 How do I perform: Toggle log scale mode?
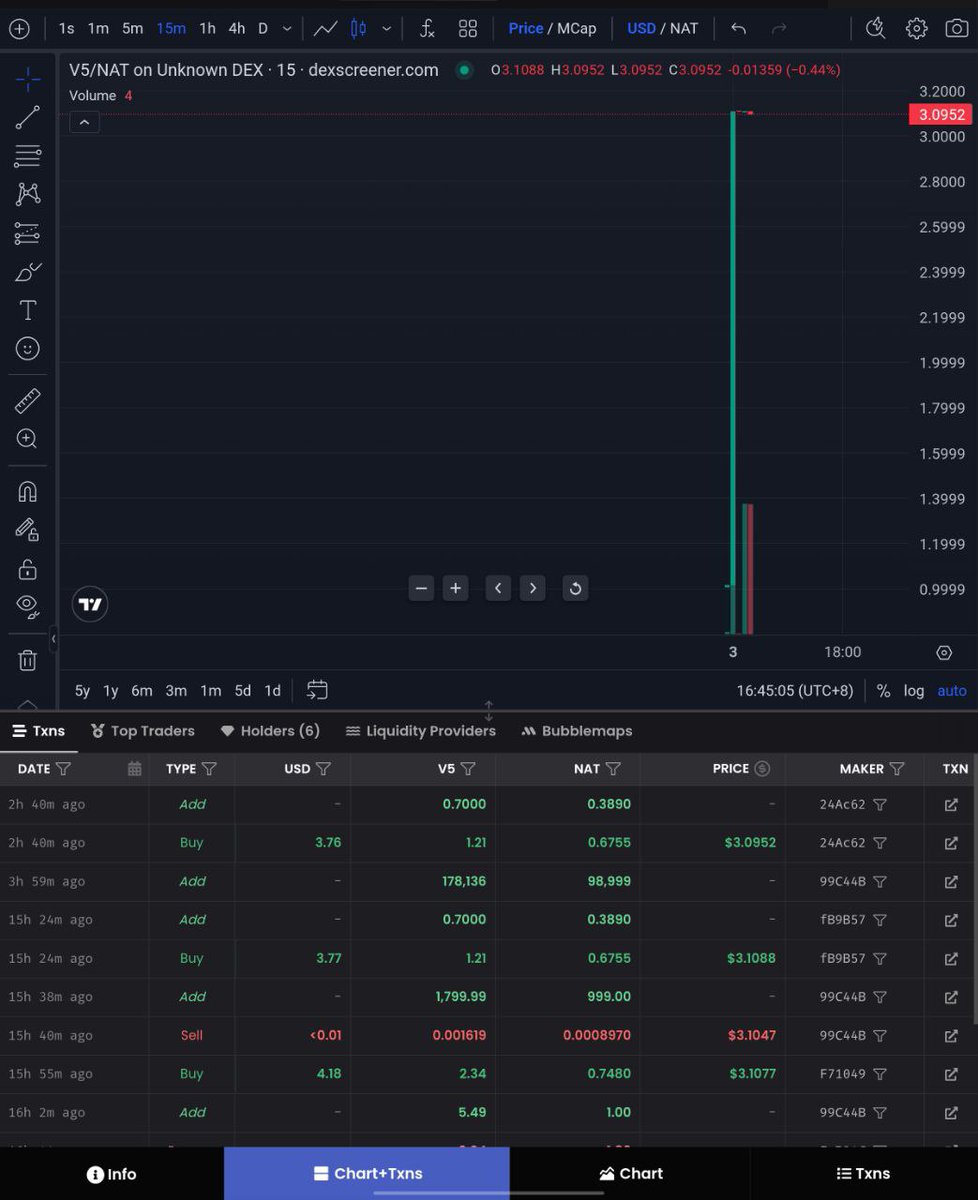coord(914,691)
